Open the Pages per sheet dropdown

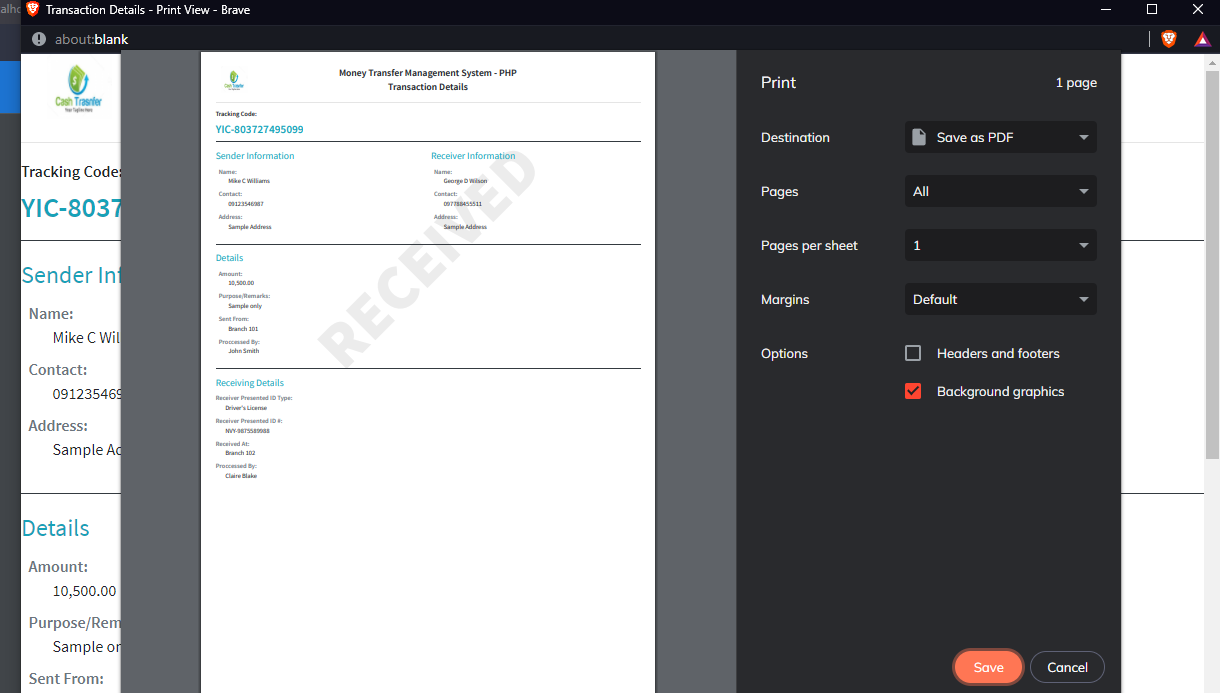point(1001,245)
